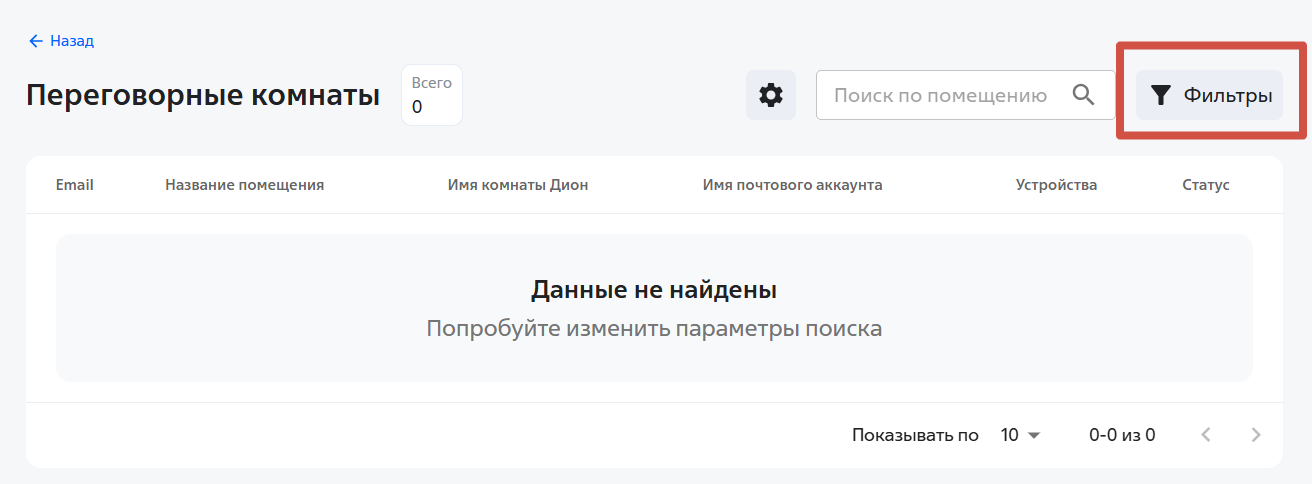This screenshot has height=484, width=1312.
Task: Click the Устройства column header
Action: [x=1056, y=185]
